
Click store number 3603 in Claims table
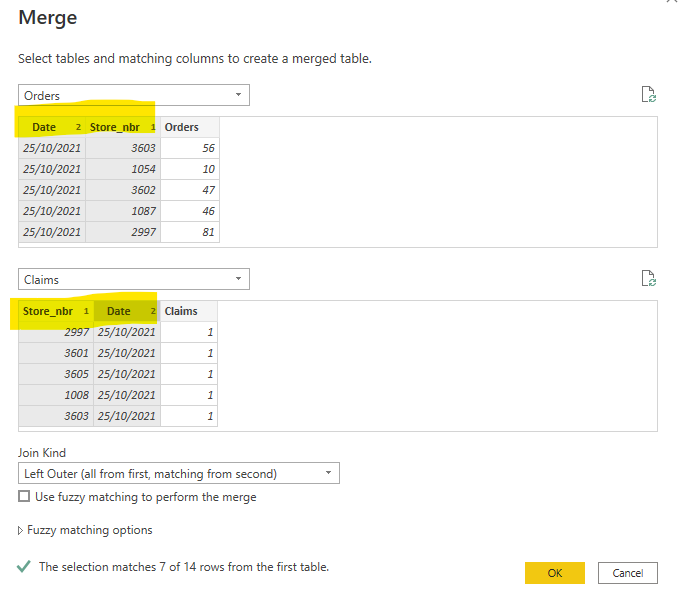(56, 416)
